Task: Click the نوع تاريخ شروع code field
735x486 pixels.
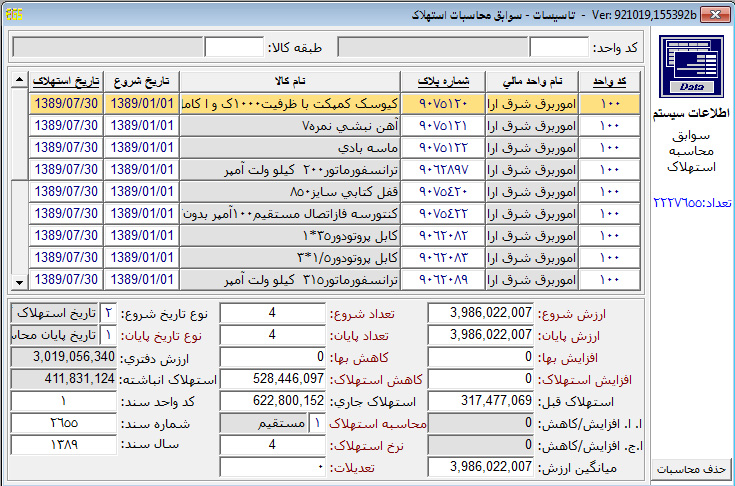Action: tap(108, 313)
